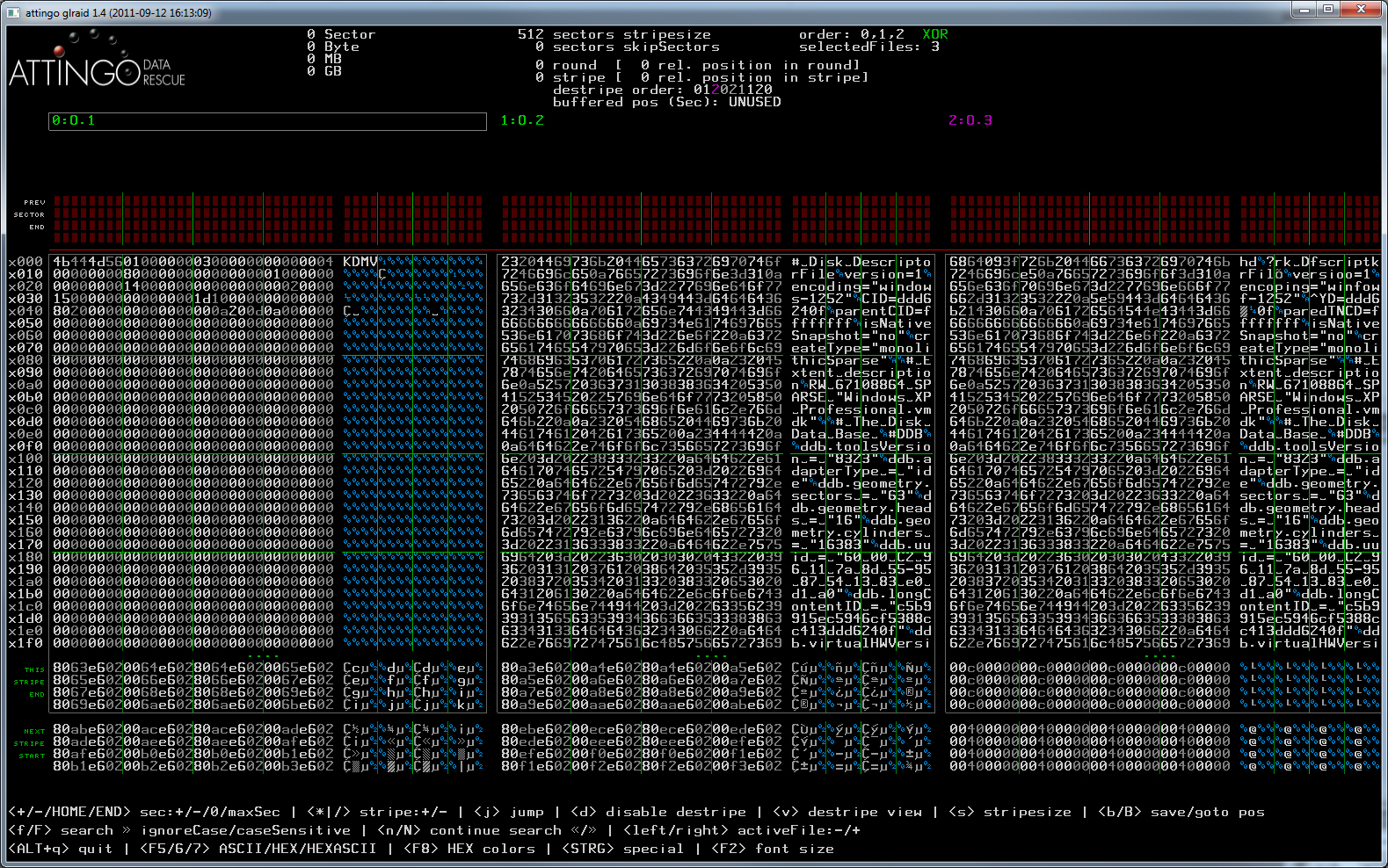The image size is (1388, 868).
Task: Click the 0 GB value
Action: coord(324,71)
